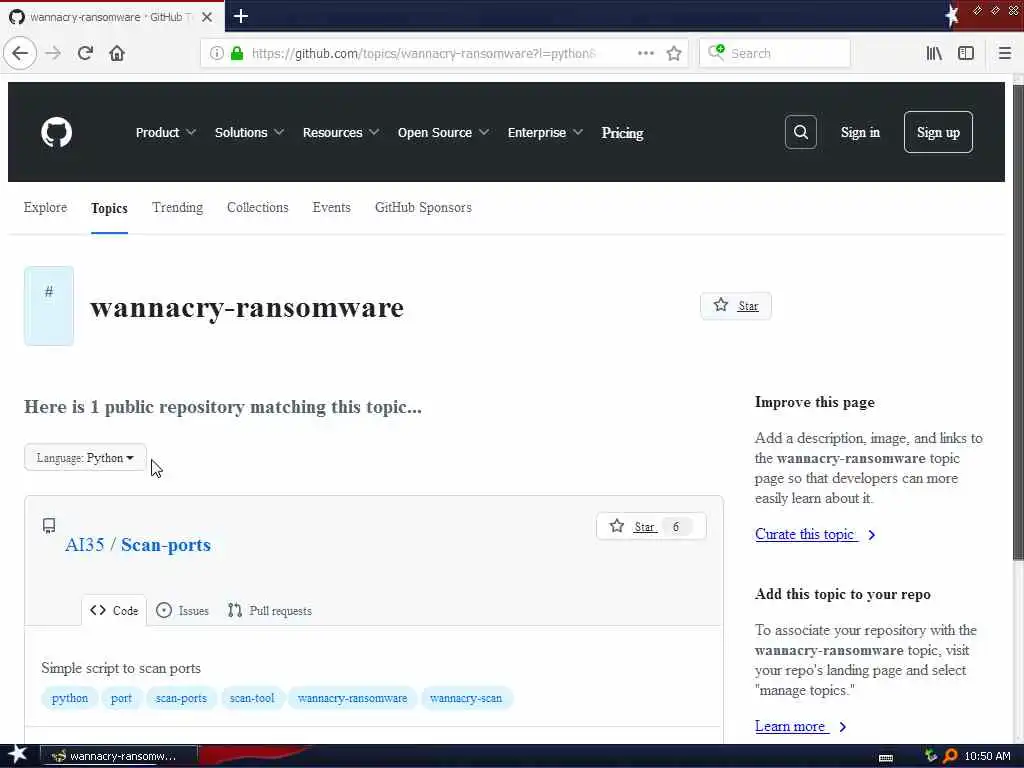Open the AI35 owner link
Screen dimensions: 1024x768
pos(85,545)
